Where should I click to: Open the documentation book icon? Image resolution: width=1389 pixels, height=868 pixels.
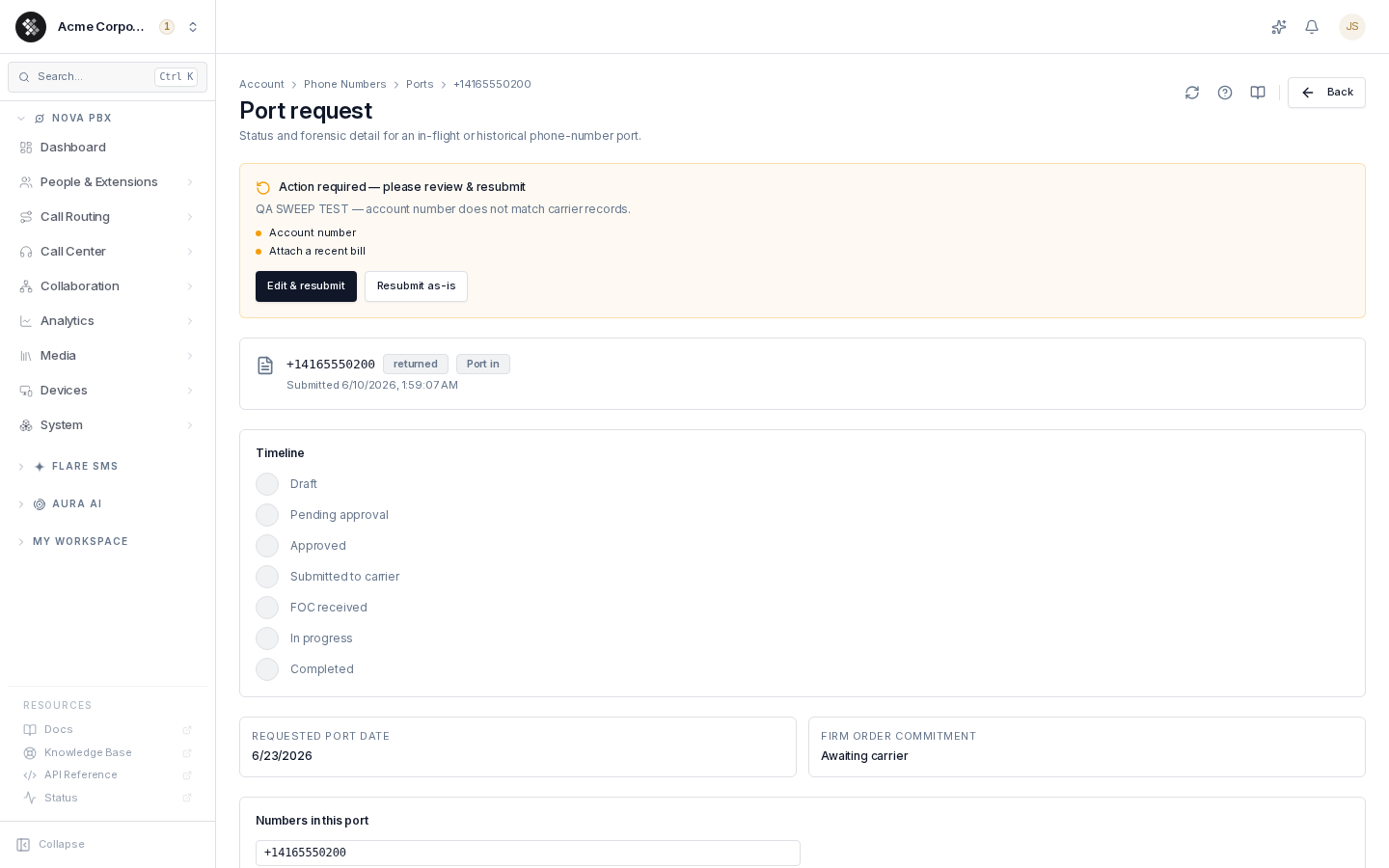pyautogui.click(x=1258, y=93)
